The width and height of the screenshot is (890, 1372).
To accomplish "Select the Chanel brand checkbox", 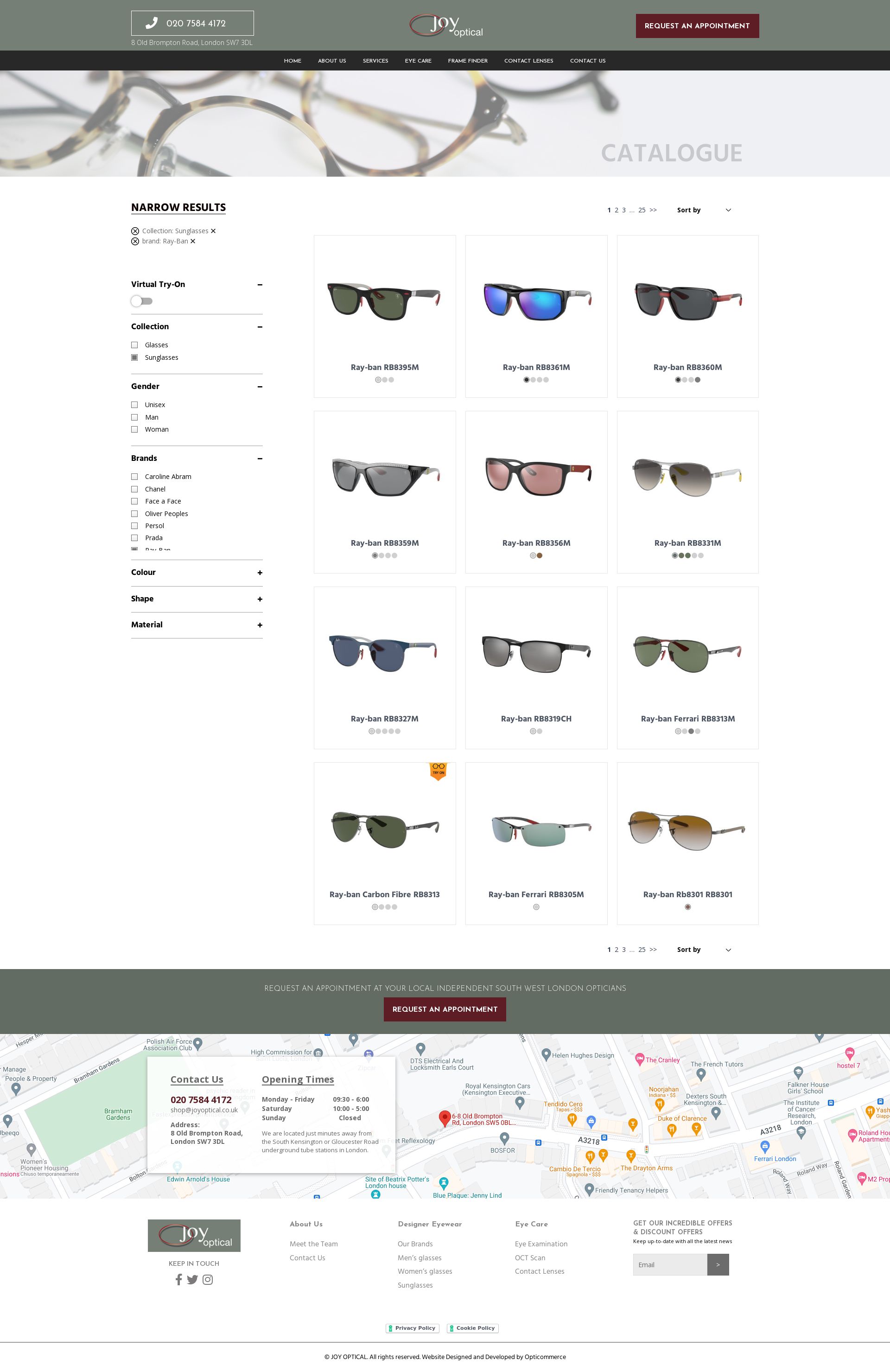I will click(134, 490).
